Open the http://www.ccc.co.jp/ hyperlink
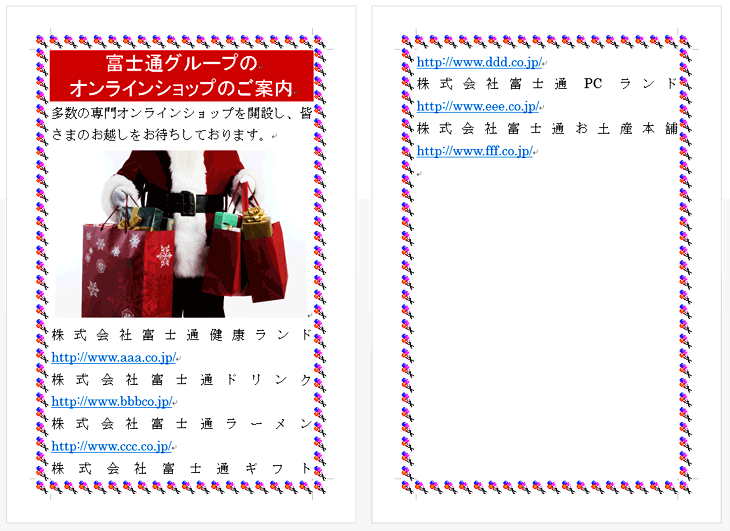The height and width of the screenshot is (531, 730). 112,446
